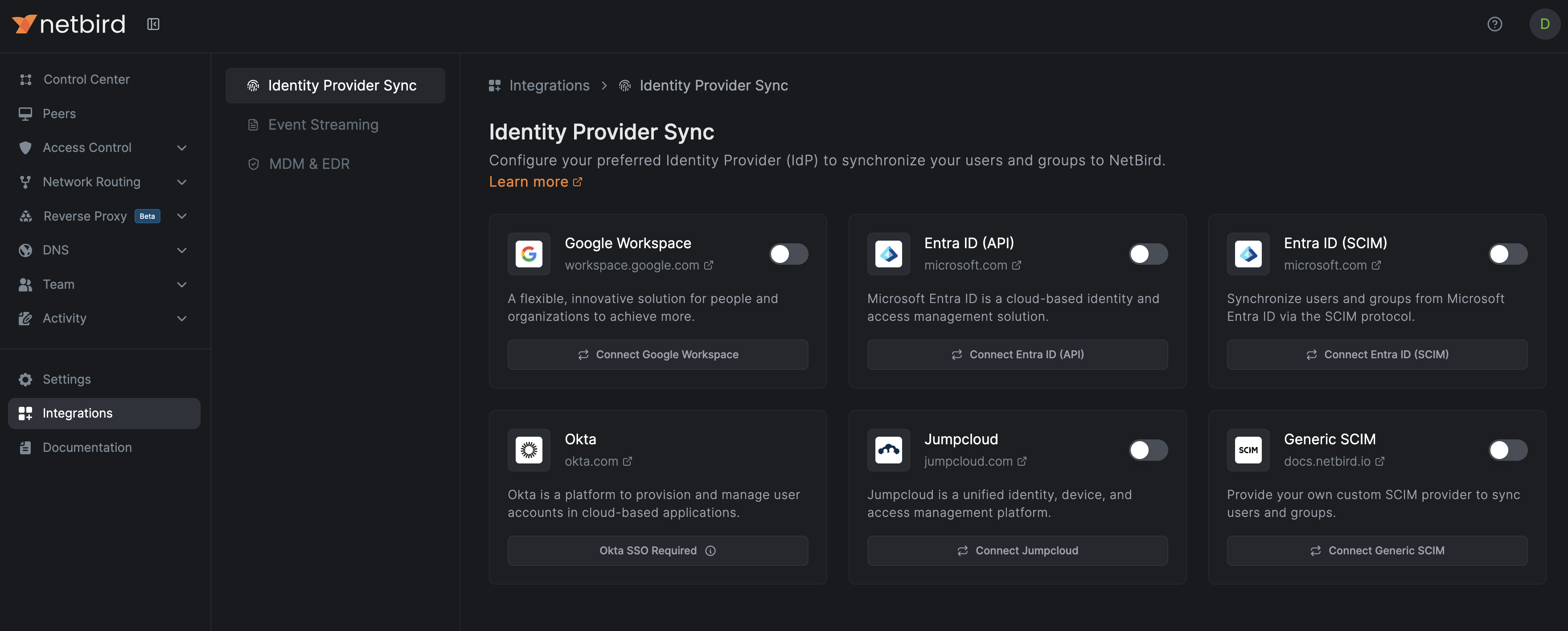
Task: Click the Generic SCIM logo
Action: tap(1248, 450)
